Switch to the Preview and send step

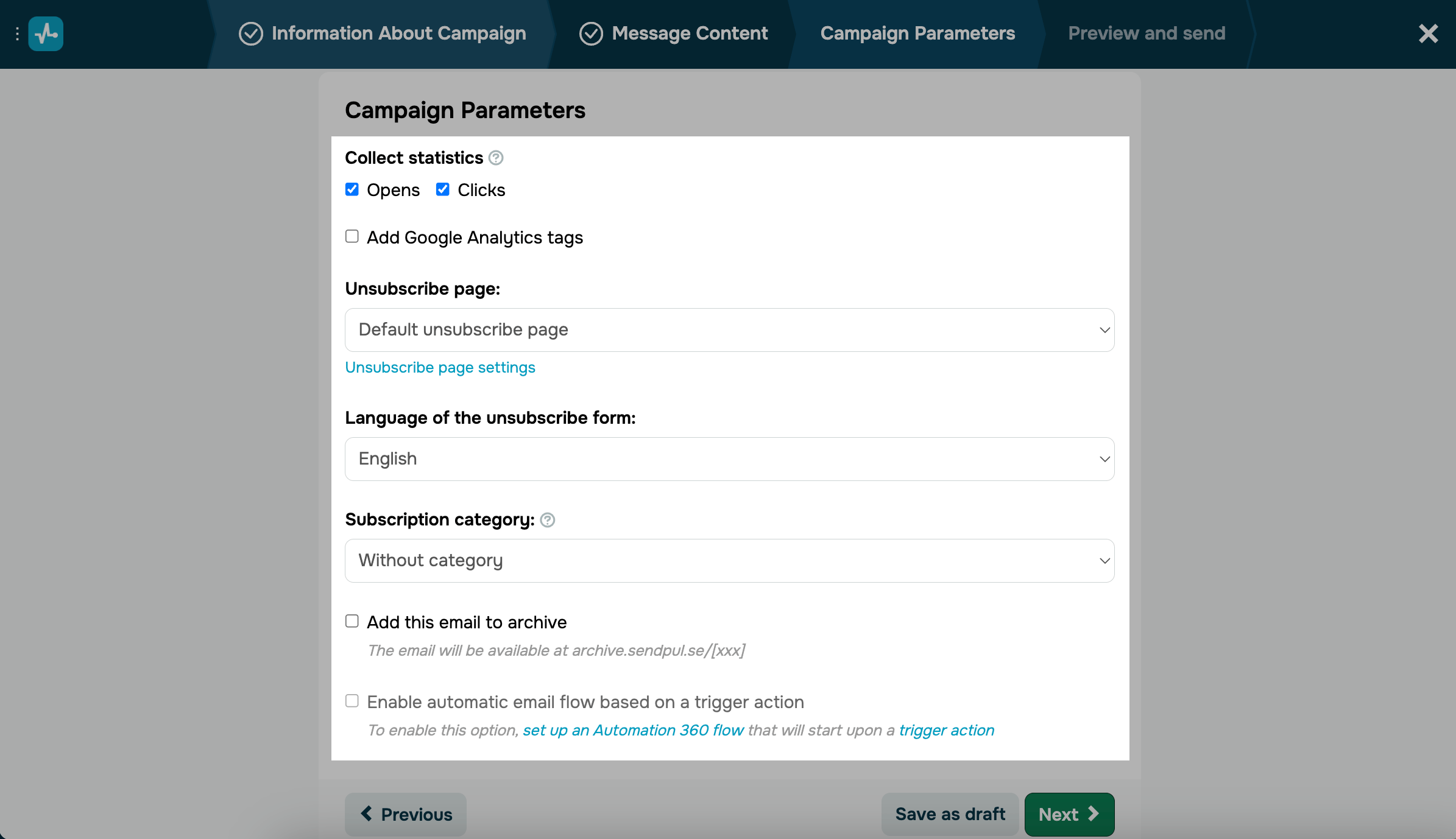1147,33
